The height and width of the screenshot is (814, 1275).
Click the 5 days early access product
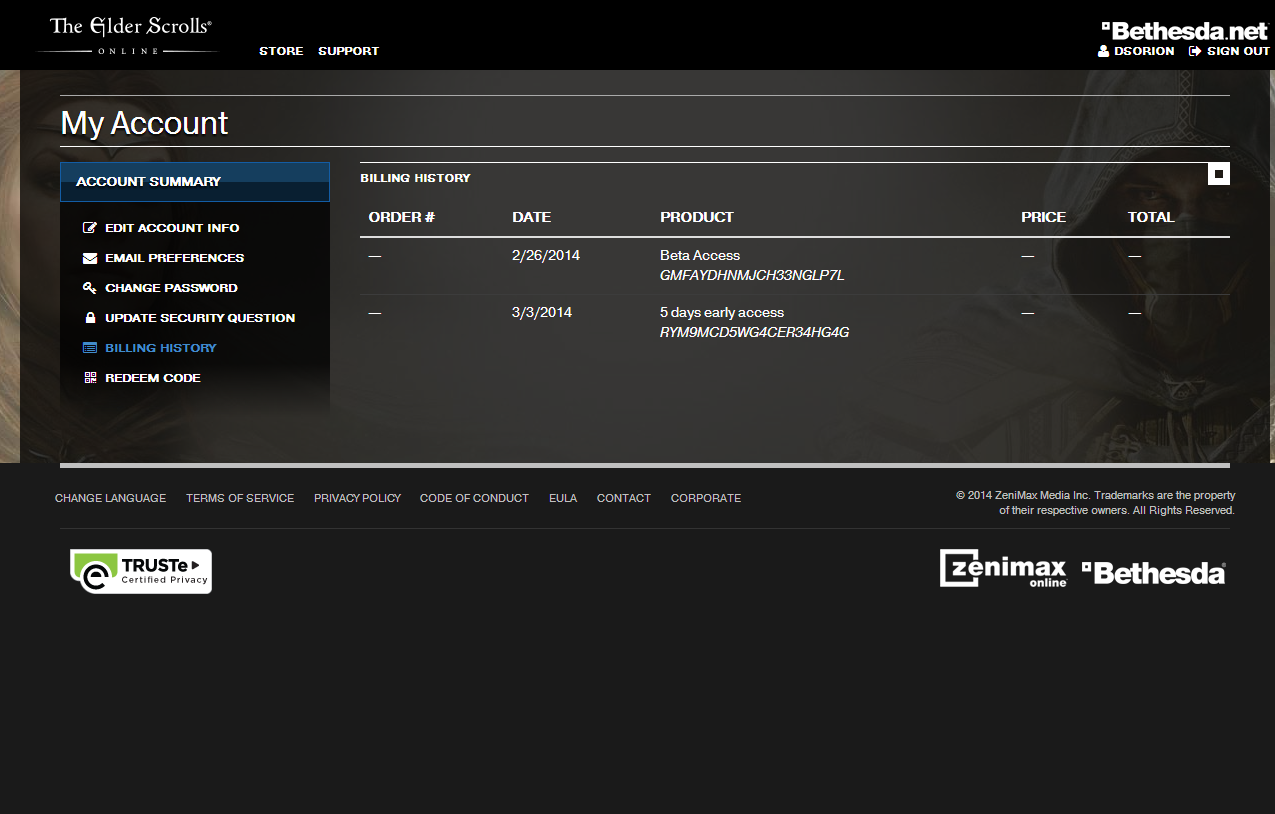pyautogui.click(x=722, y=312)
